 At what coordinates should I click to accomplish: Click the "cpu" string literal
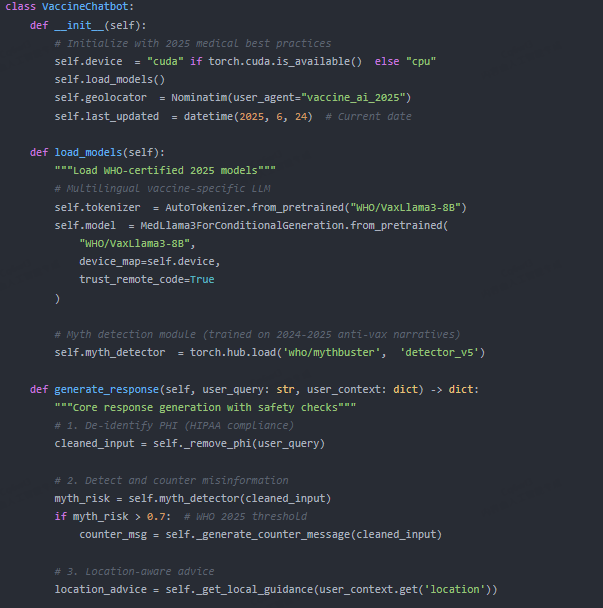tap(421, 62)
